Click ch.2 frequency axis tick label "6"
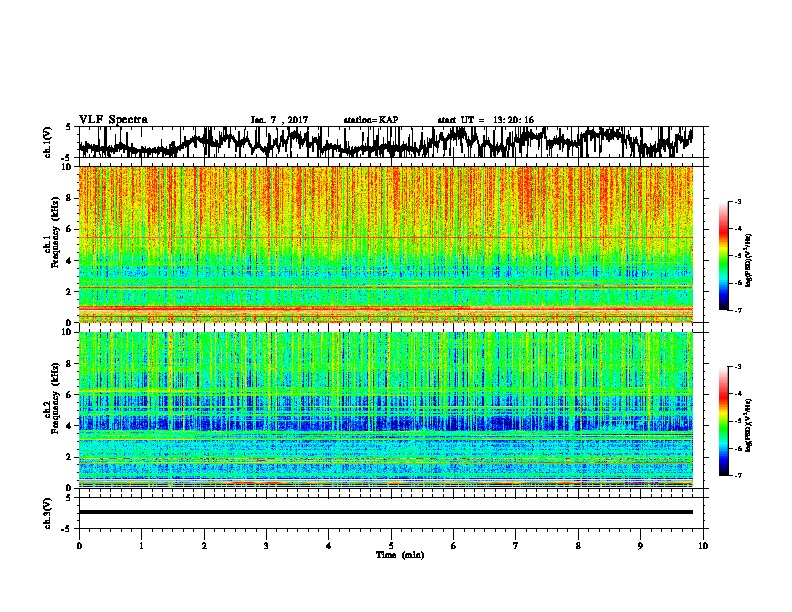The image size is (792, 612). (69, 395)
